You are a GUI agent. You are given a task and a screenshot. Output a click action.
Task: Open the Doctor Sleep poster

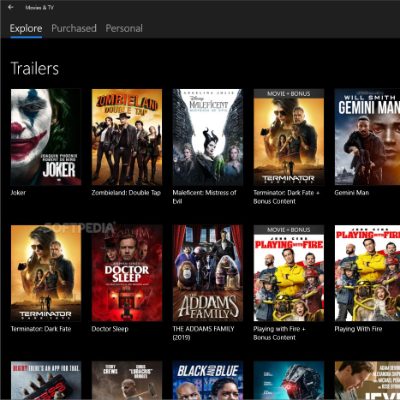click(x=127, y=273)
